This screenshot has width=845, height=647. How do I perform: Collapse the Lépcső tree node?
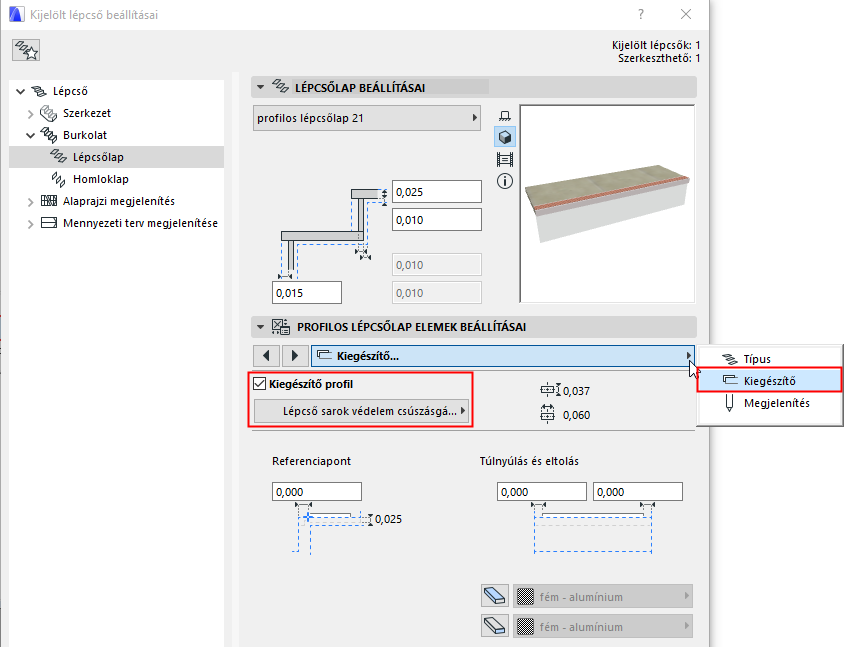coord(20,92)
